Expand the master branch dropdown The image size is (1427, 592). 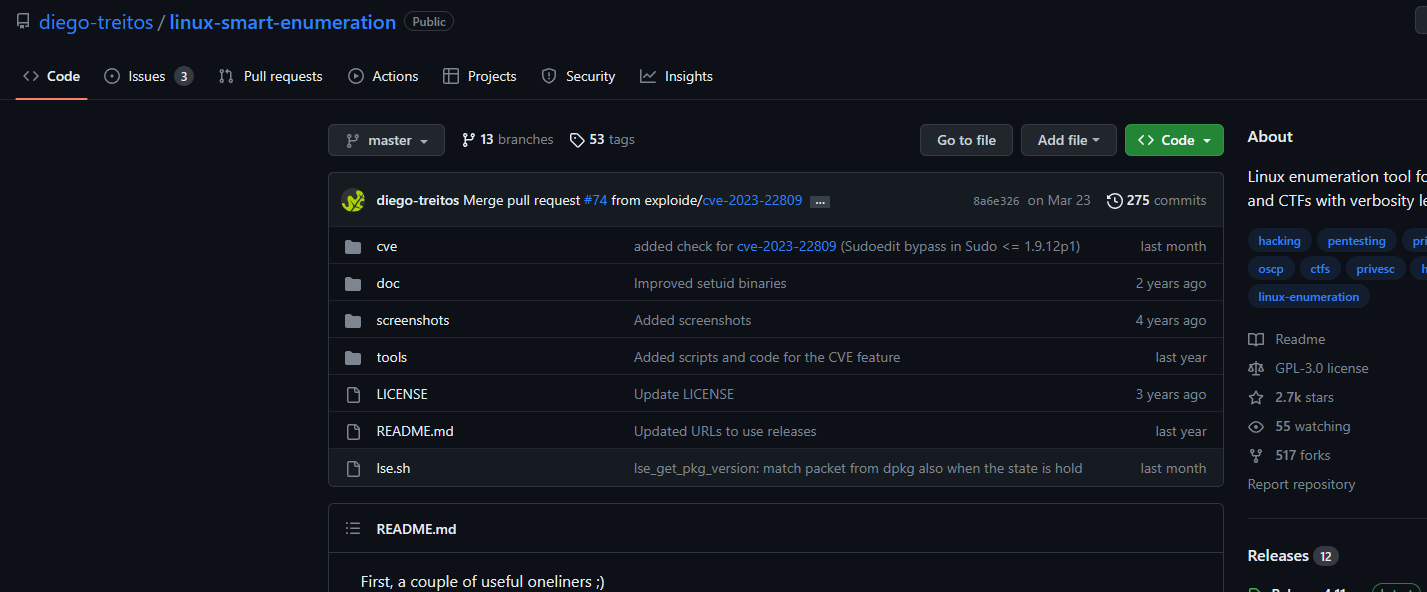click(386, 140)
